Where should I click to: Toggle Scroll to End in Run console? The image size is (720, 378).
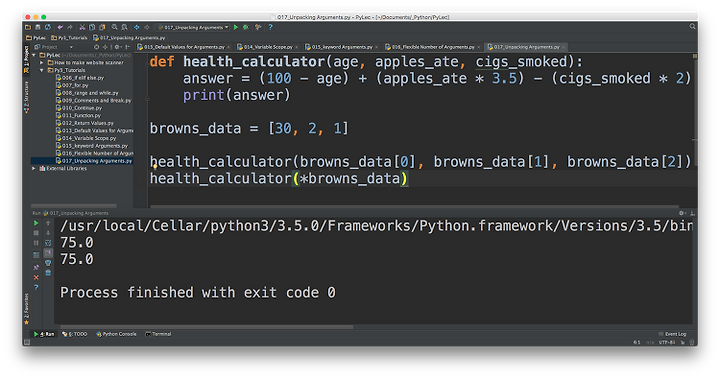click(x=48, y=253)
